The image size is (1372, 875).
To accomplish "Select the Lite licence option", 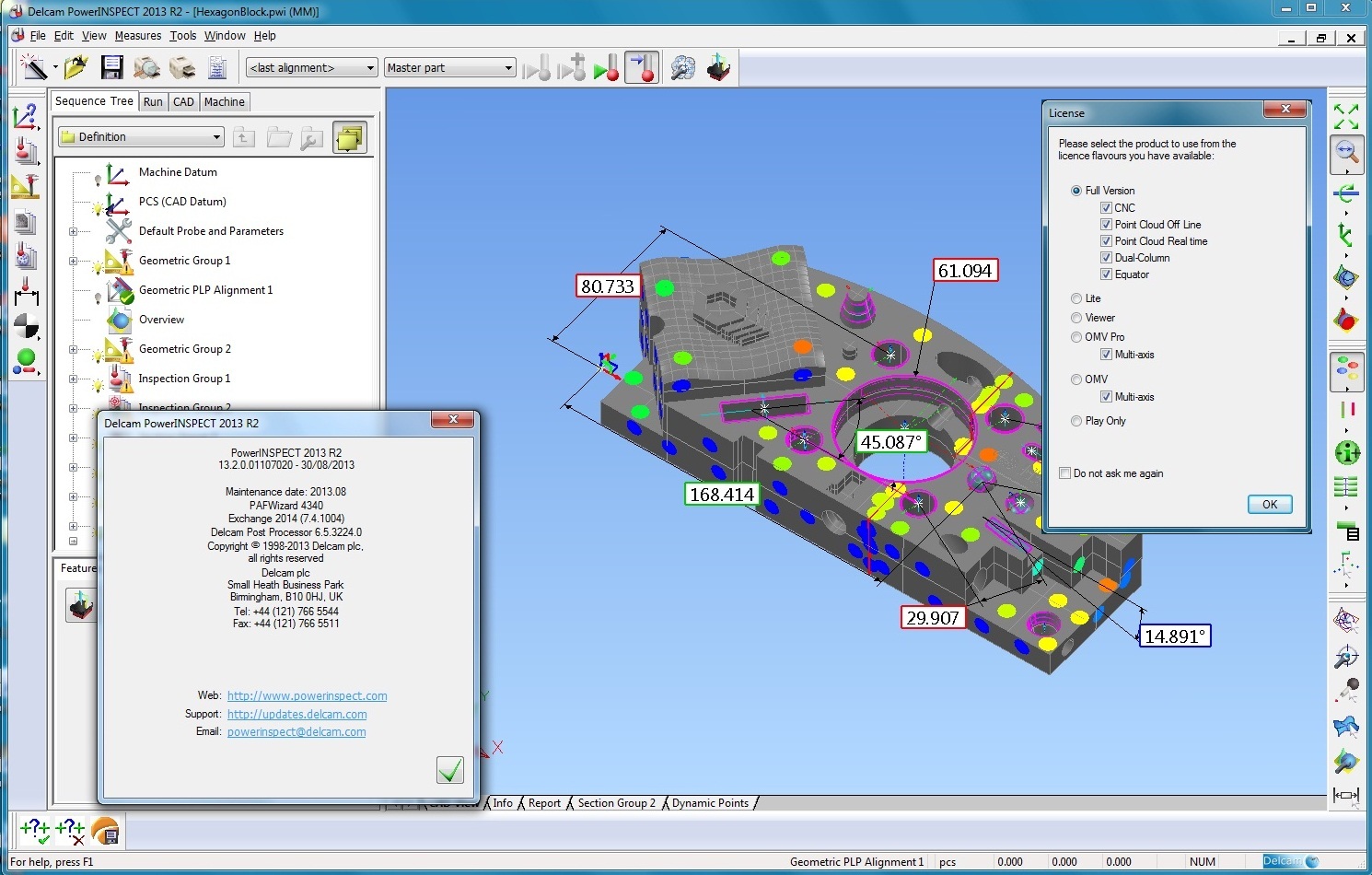I will tap(1076, 298).
